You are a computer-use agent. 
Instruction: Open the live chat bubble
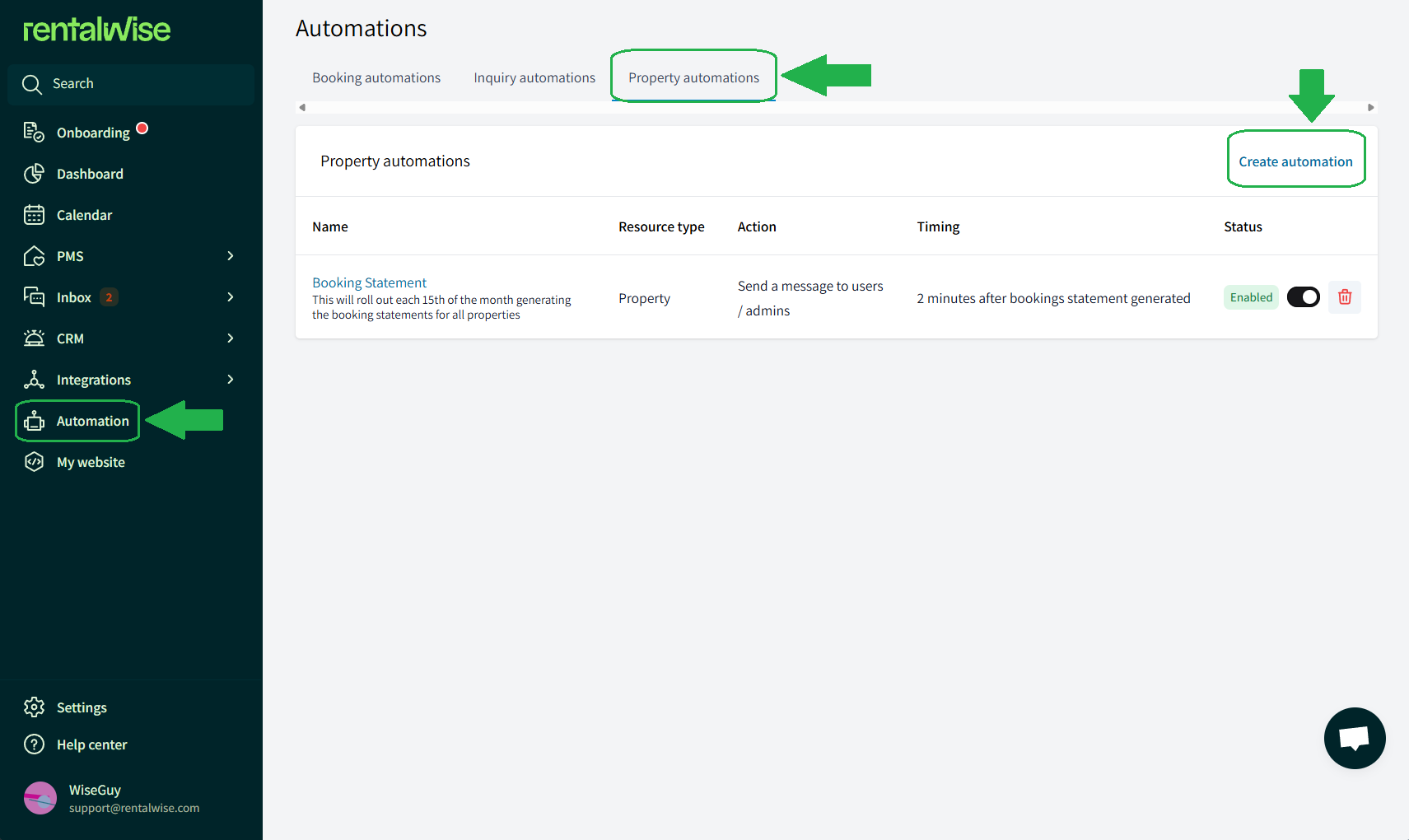(x=1355, y=738)
